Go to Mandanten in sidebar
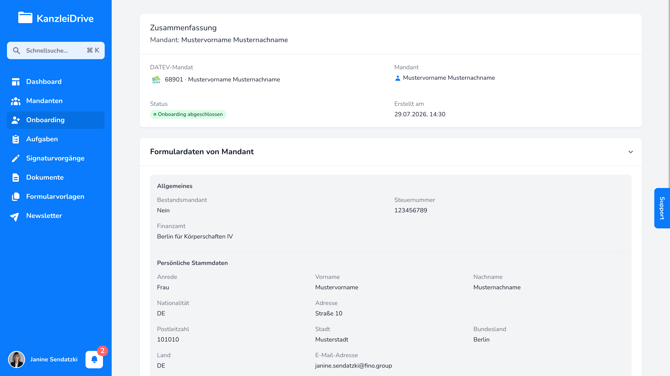The width and height of the screenshot is (670, 376). coord(56,101)
